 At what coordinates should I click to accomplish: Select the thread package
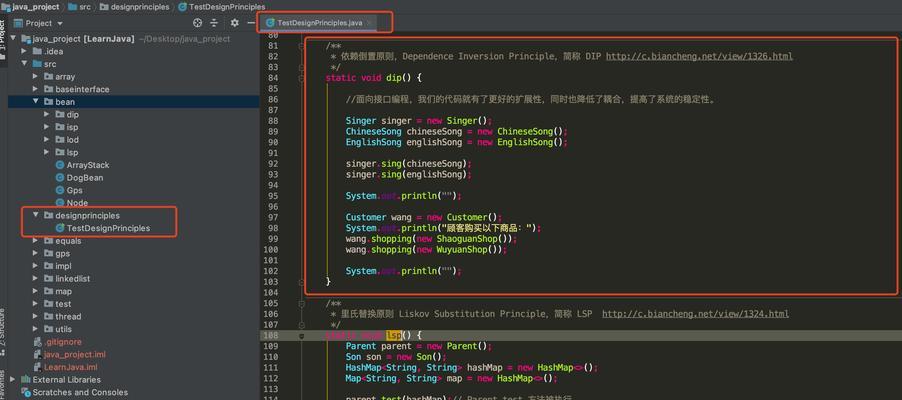pyautogui.click(x=68, y=316)
